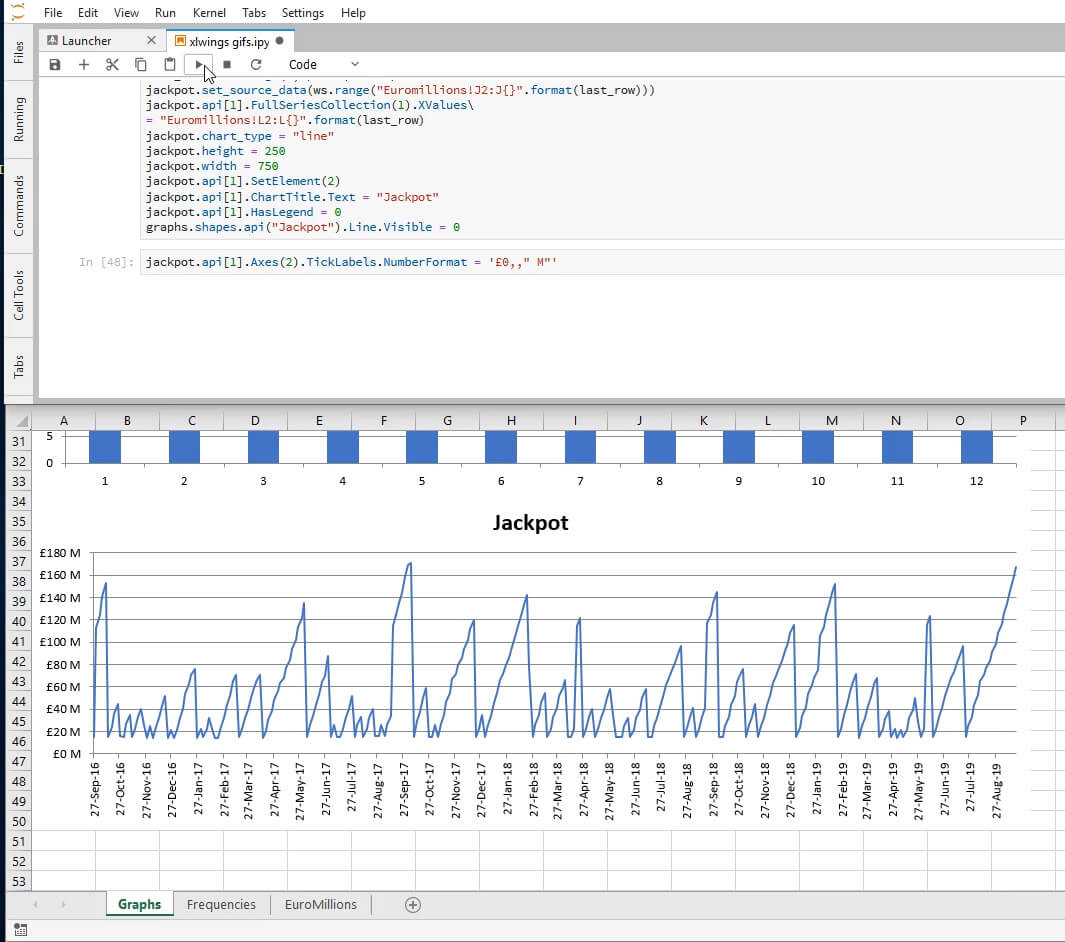Close the Launcher tab
This screenshot has width=1065, height=942.
pyautogui.click(x=151, y=41)
